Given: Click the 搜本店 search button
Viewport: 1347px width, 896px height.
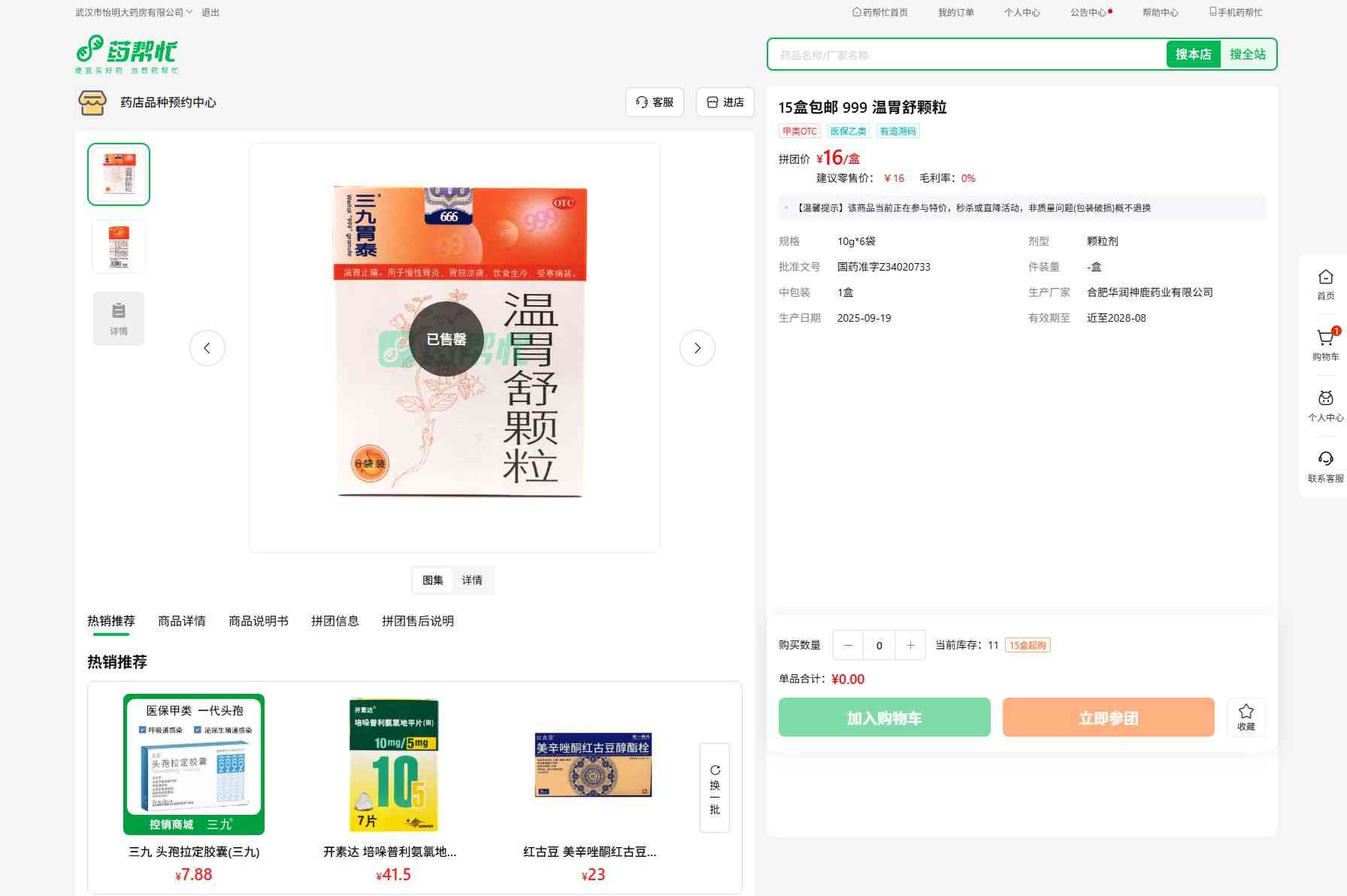Looking at the screenshot, I should (1193, 54).
